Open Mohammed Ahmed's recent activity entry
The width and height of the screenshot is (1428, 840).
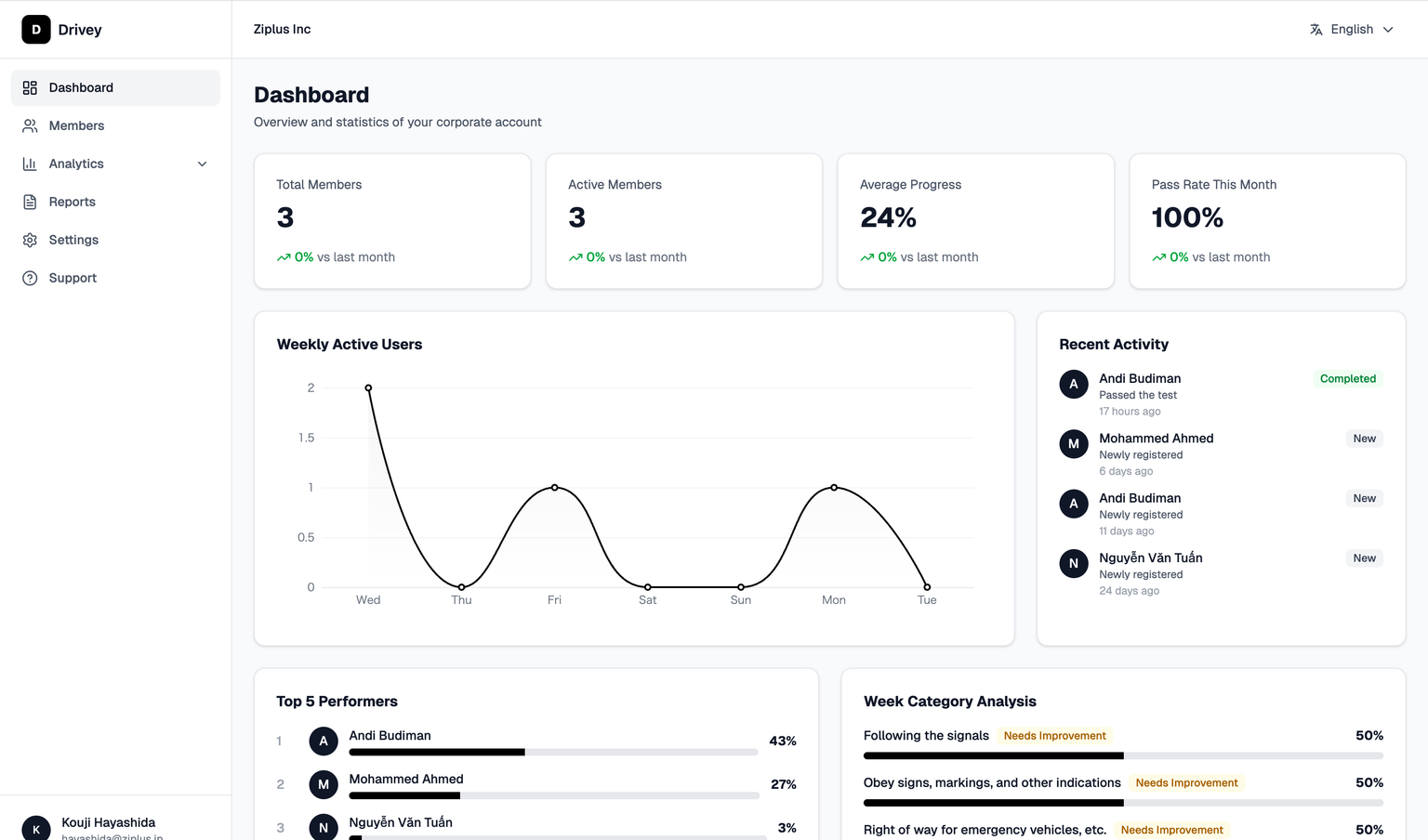(1156, 439)
